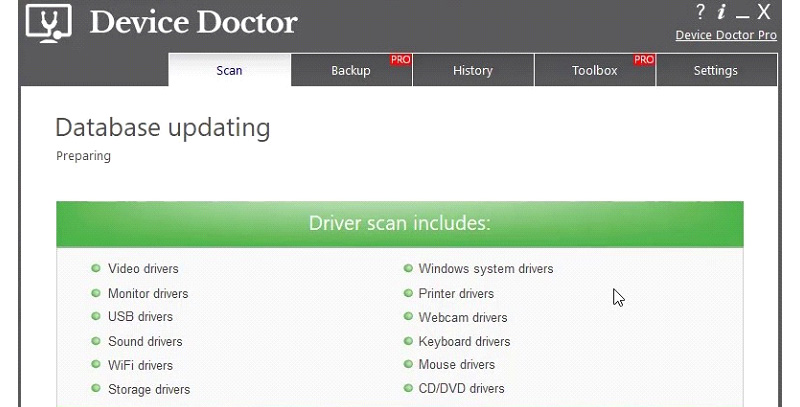Click green bullet beside Keyboard drivers
This screenshot has height=407, width=800.
[x=408, y=340]
